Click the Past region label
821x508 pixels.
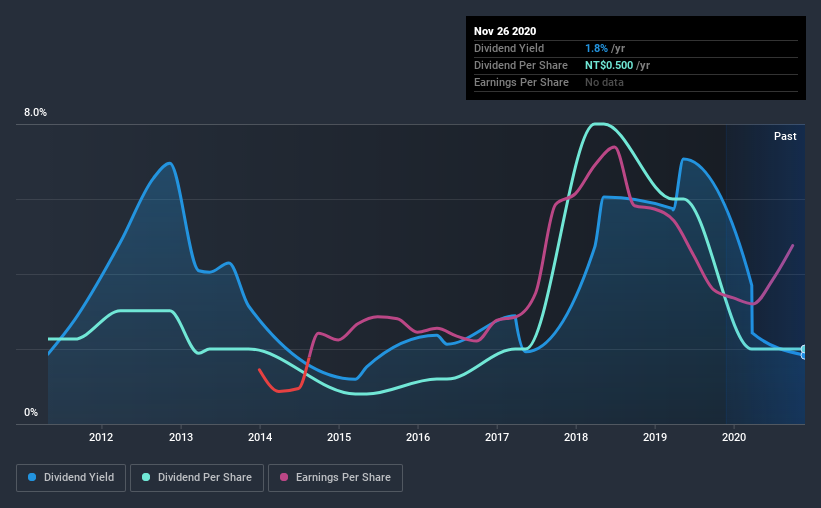(785, 136)
